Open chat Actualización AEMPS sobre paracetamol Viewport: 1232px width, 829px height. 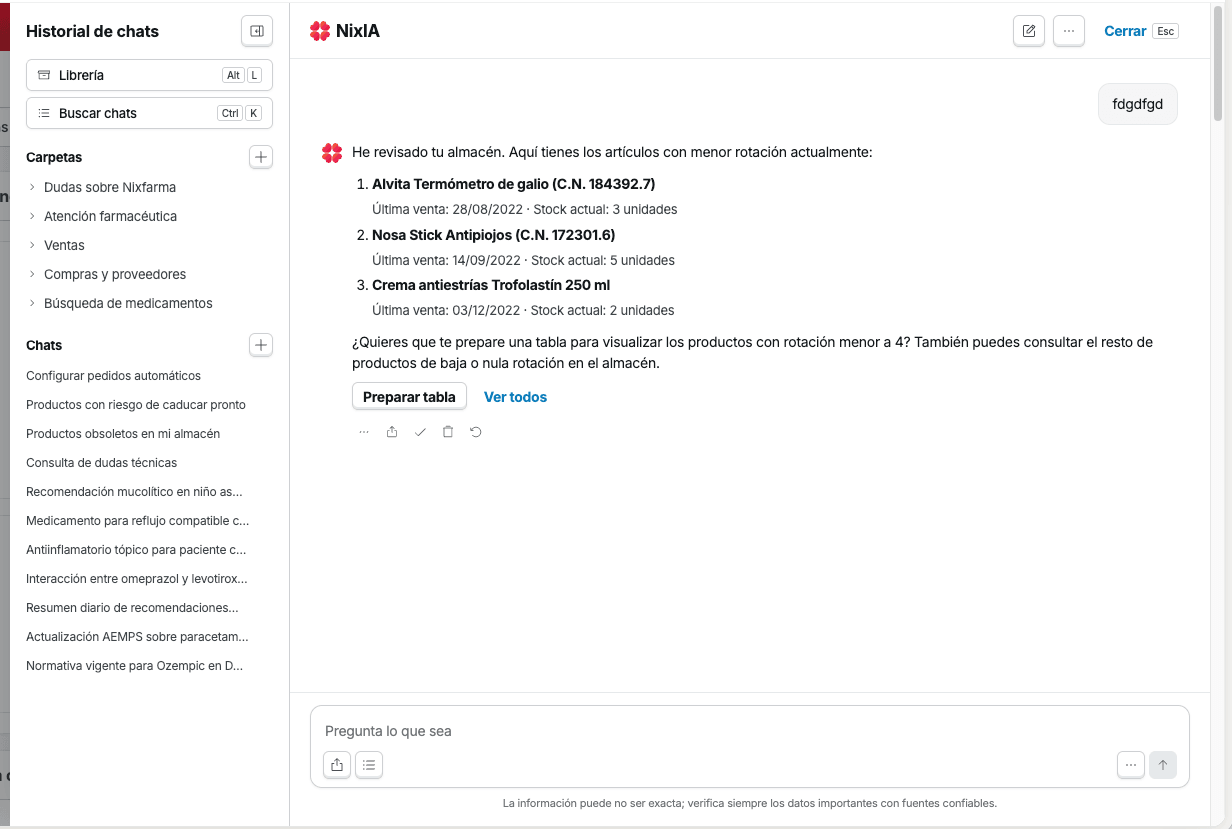point(138,637)
